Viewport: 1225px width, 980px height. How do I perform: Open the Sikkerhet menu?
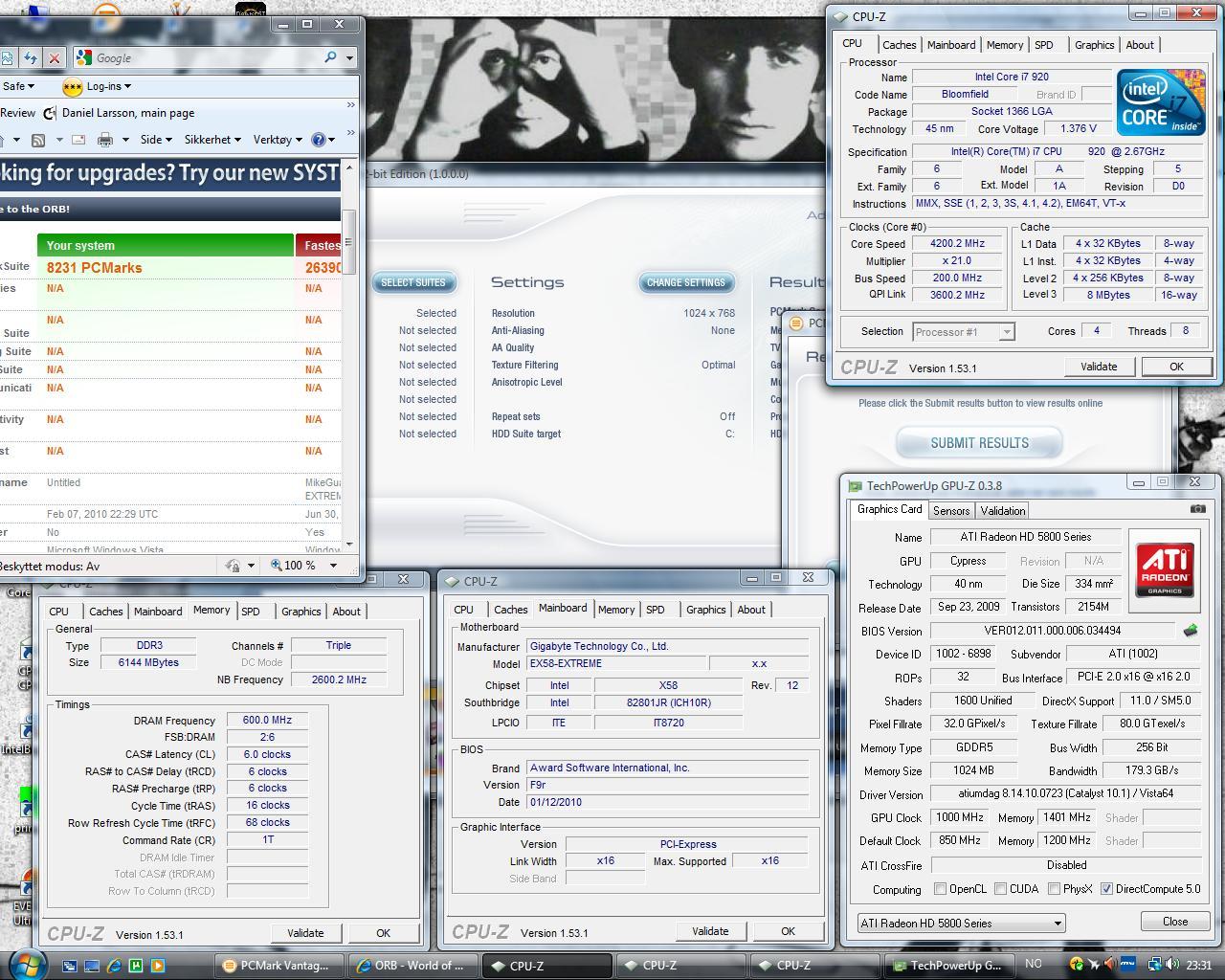212,140
